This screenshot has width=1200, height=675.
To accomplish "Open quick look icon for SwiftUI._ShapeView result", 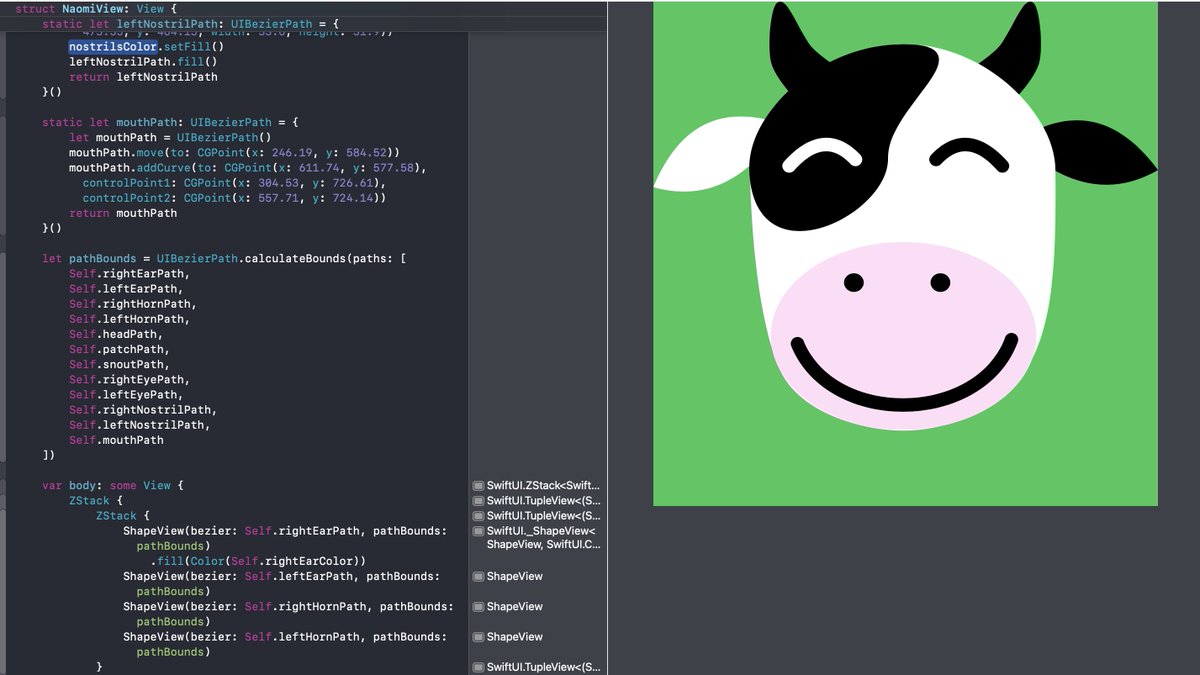I will click(x=478, y=531).
